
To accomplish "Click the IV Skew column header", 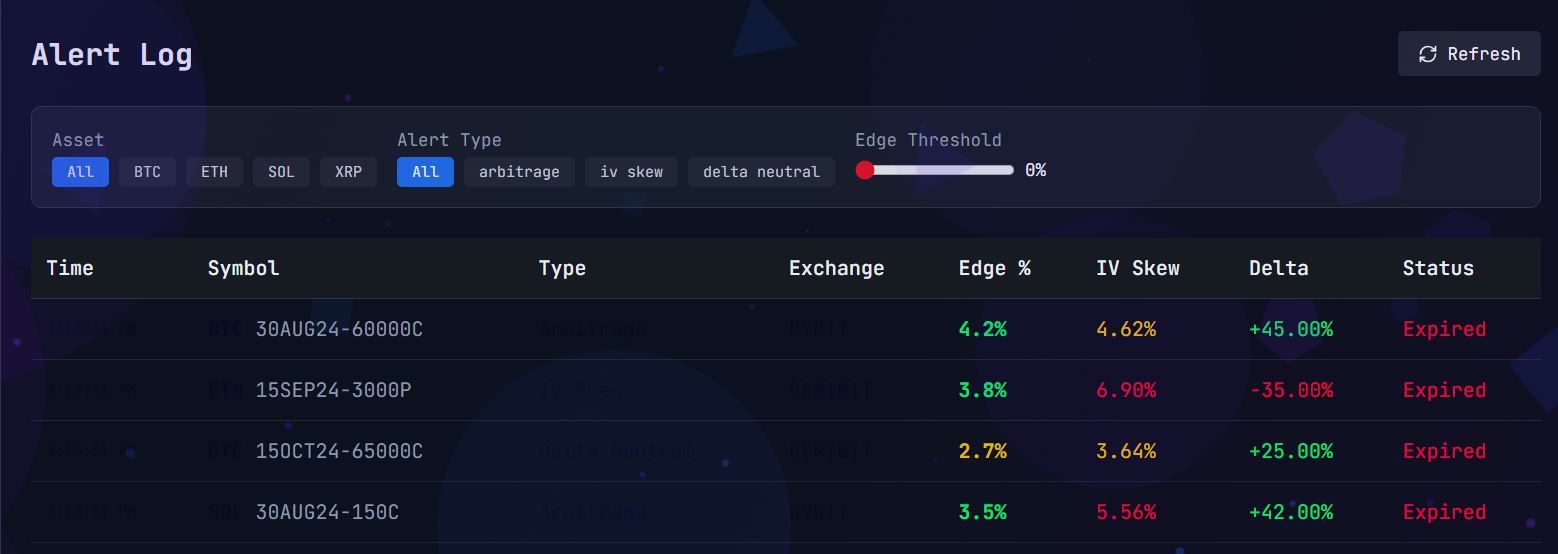I will coord(1138,268).
